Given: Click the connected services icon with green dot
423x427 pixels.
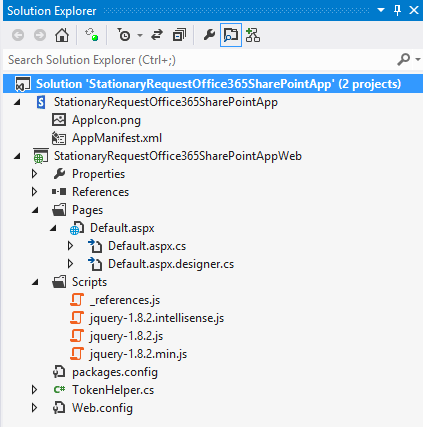Looking at the screenshot, I should click(92, 34).
